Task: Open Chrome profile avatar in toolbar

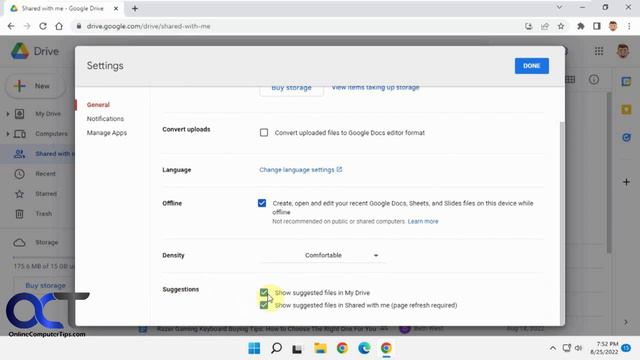Action: click(x=613, y=26)
